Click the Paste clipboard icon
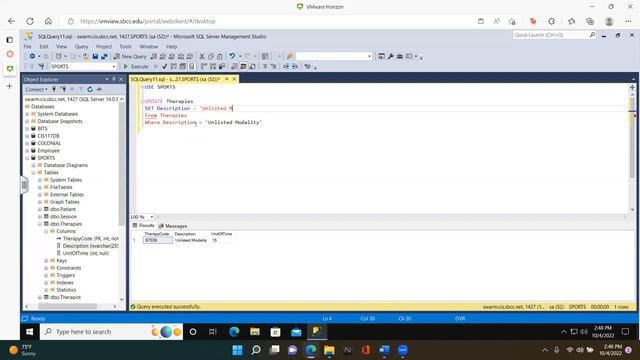The image size is (640, 360). 220,56
